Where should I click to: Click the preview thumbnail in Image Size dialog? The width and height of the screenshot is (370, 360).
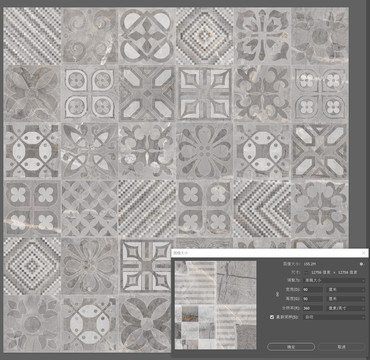pyautogui.click(x=216, y=305)
